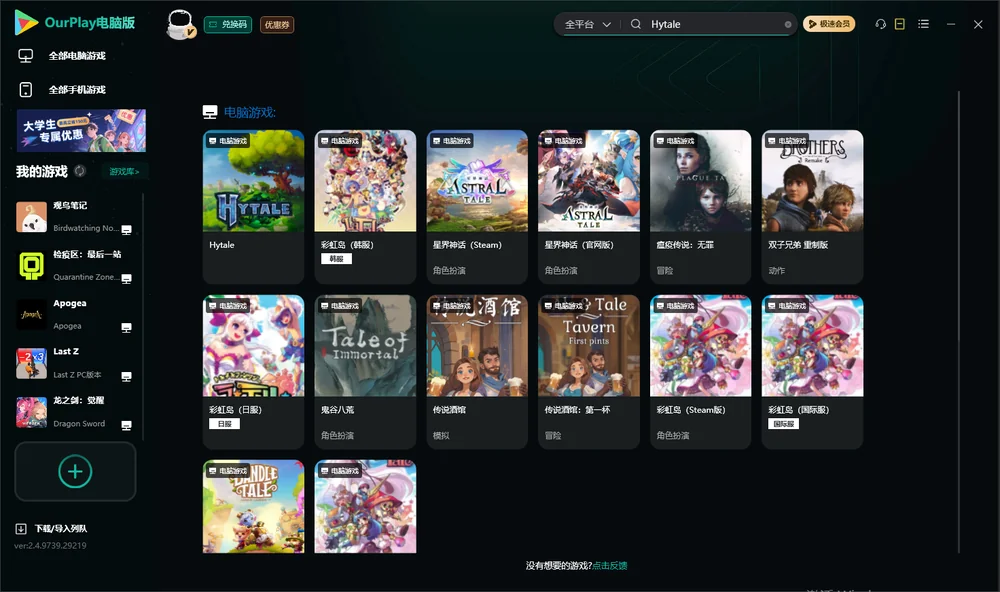
Task: Open the 鬼谷八荒 Tale of Immortal card
Action: (365, 372)
